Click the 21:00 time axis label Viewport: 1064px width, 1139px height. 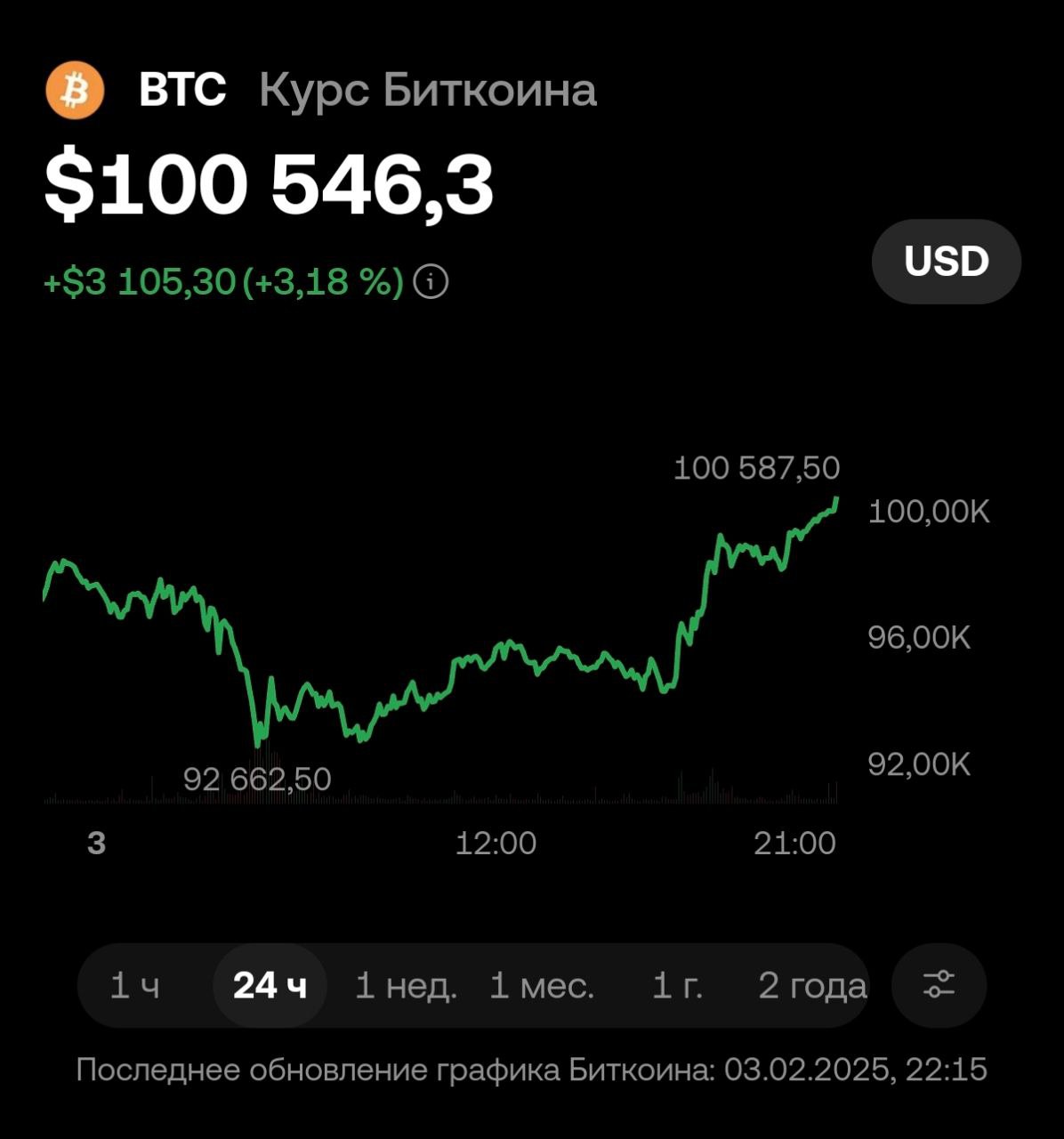tap(795, 843)
